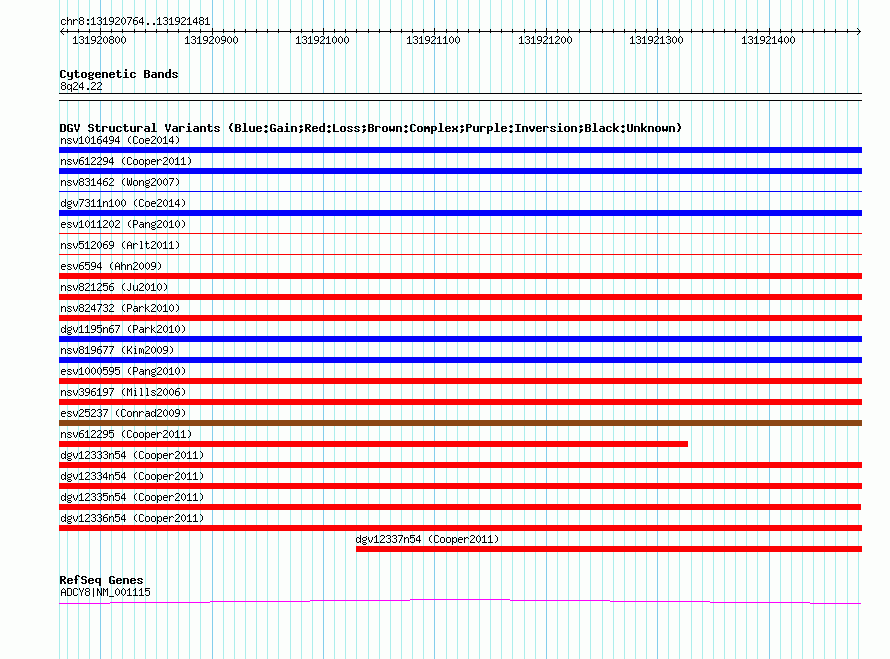This screenshot has height=659, width=890.
Task: Click ruler position 131920900
Action: 211,40
